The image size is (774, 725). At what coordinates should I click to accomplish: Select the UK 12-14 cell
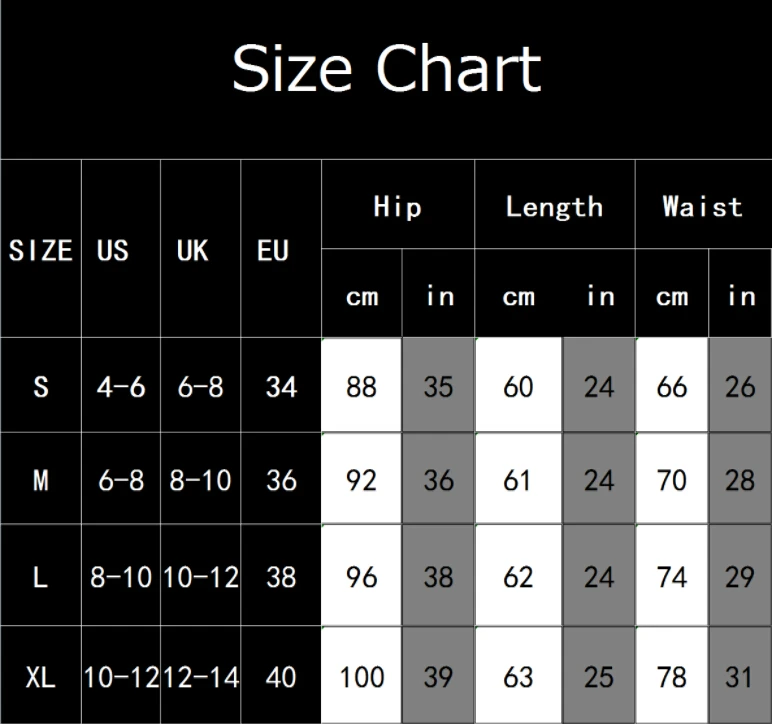pos(200,675)
